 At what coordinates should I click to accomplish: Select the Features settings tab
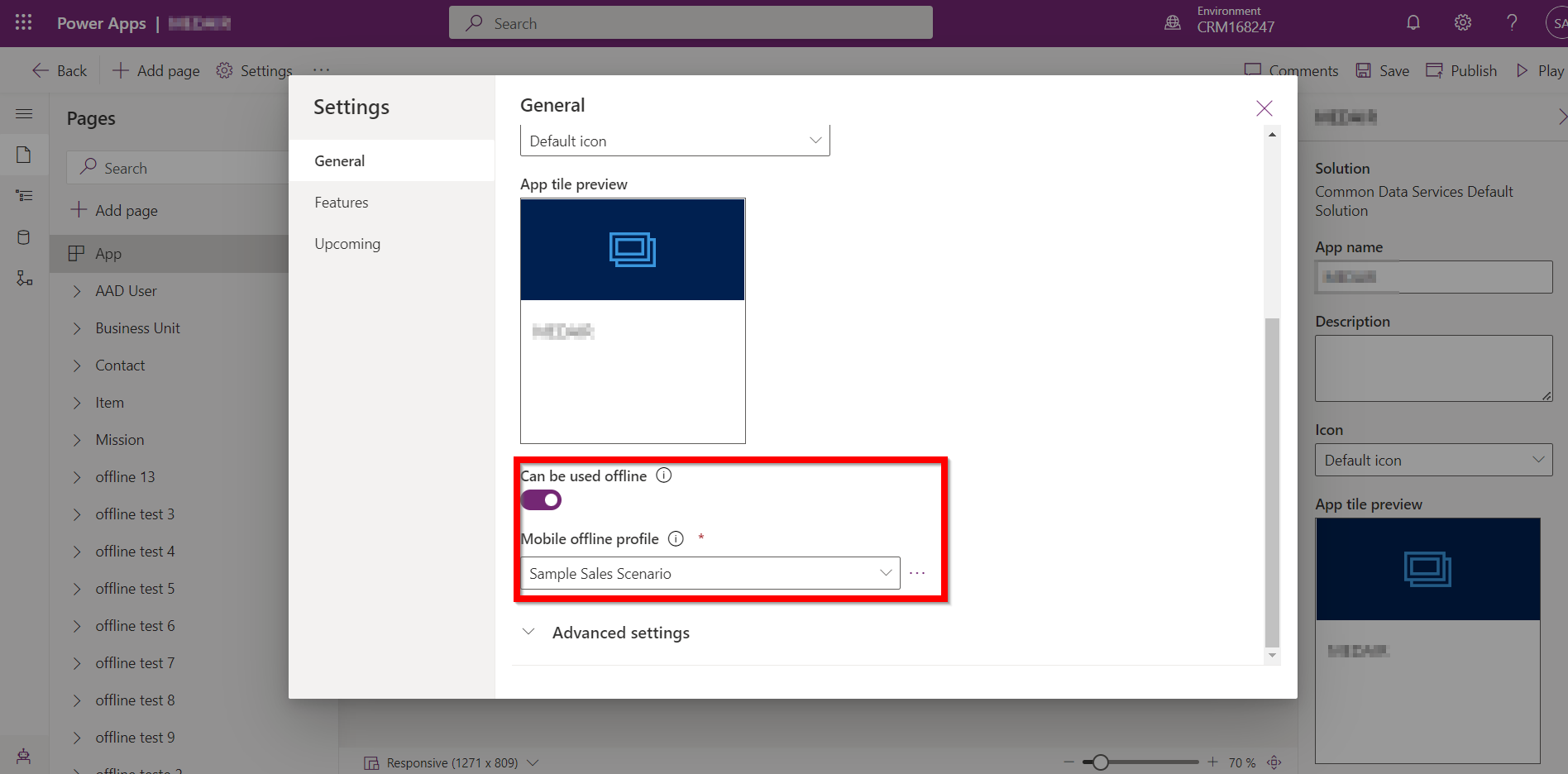(391, 202)
